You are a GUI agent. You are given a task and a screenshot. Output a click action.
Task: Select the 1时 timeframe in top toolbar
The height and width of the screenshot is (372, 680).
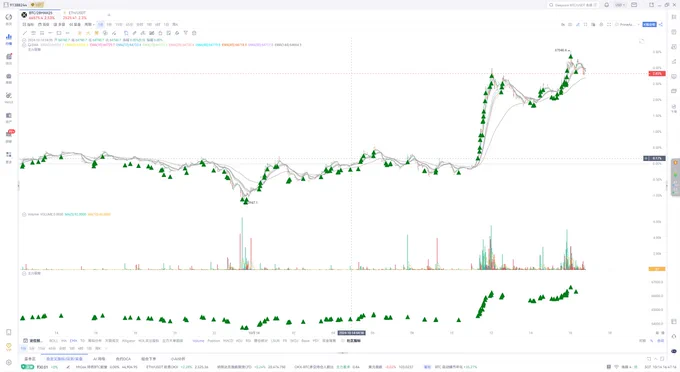coord(149,25)
